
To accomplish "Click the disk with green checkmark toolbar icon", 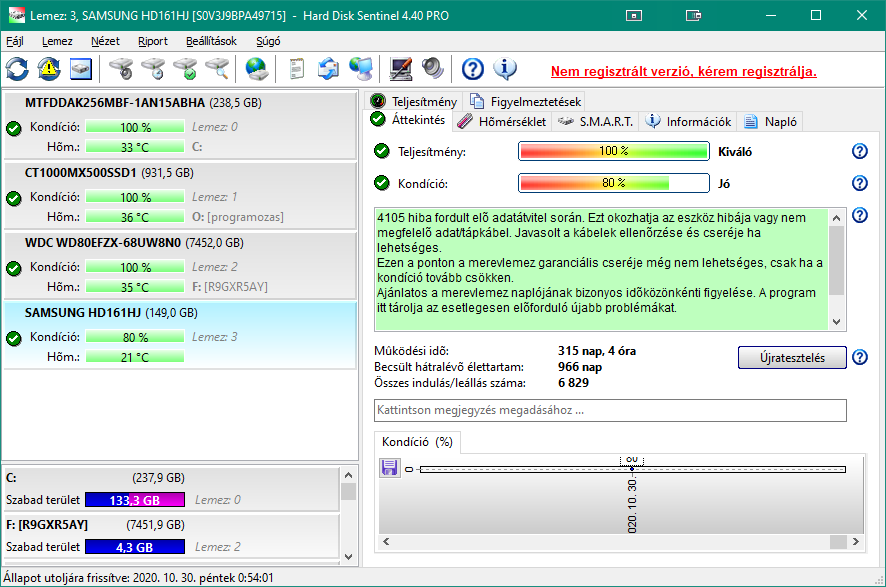I will pyautogui.click(x=185, y=69).
